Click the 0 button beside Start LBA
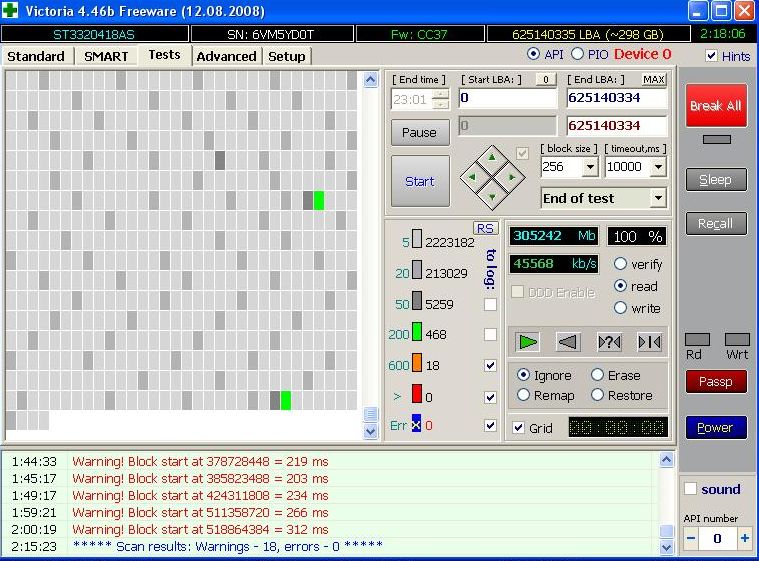This screenshot has width=759, height=561. [x=546, y=79]
